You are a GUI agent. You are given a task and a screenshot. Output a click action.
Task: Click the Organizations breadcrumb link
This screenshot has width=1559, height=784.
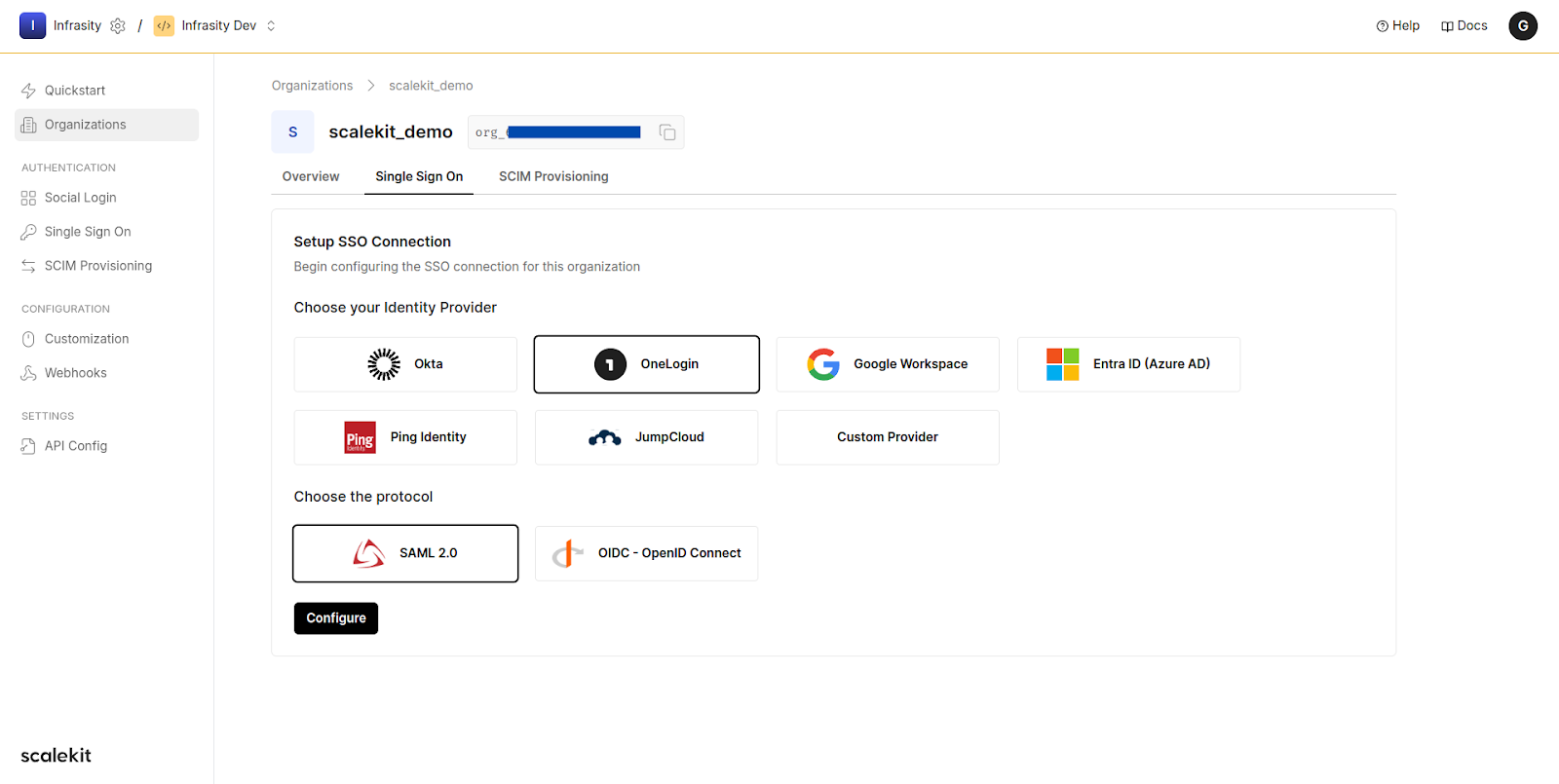pos(312,86)
